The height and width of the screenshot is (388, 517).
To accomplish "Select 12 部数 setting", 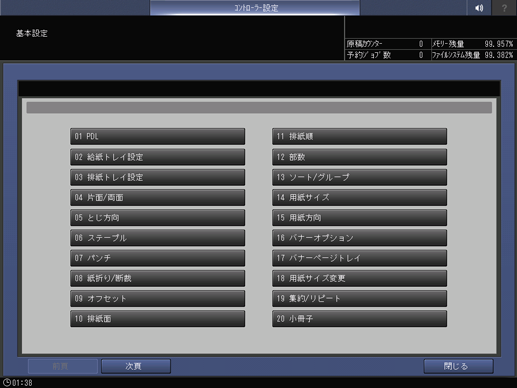I will [x=360, y=157].
